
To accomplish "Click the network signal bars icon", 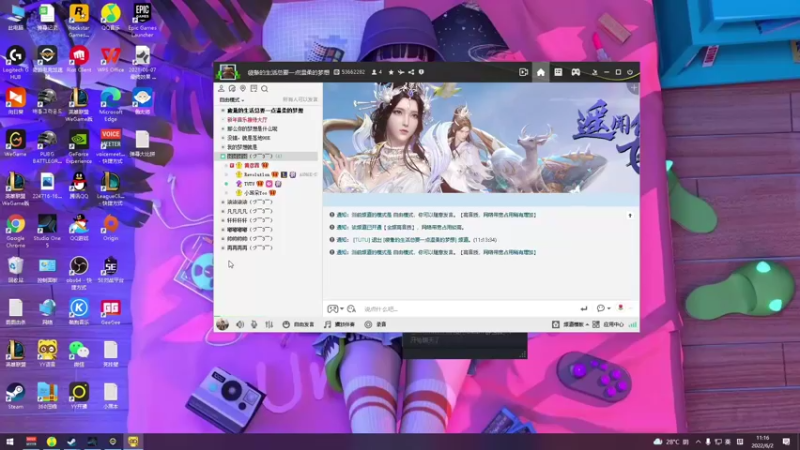I will click(633, 324).
